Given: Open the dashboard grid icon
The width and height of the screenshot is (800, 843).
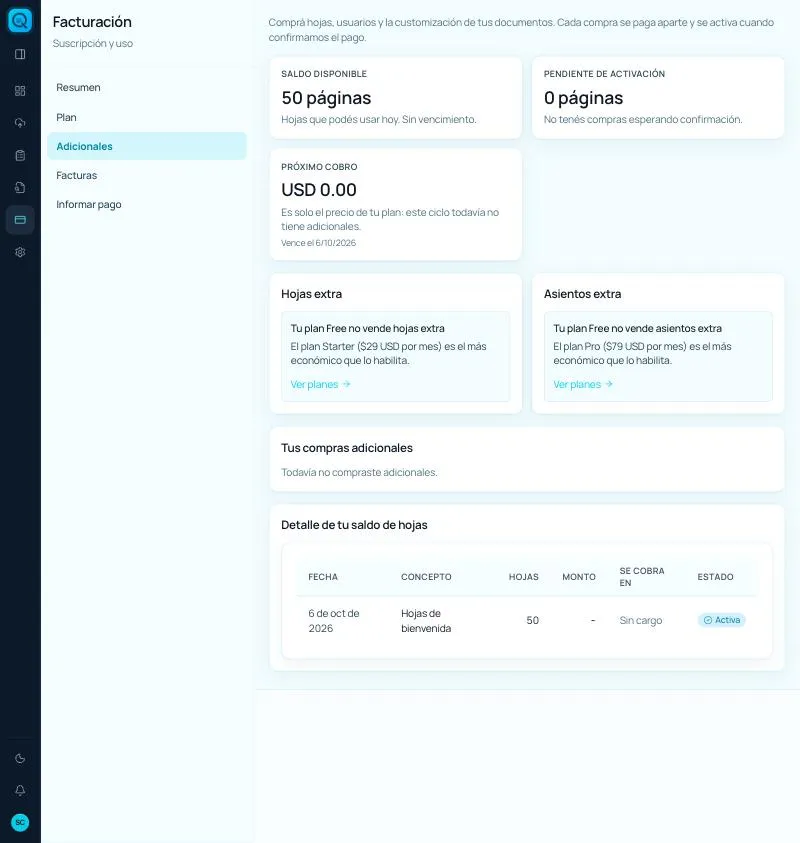Looking at the screenshot, I should tap(20, 91).
